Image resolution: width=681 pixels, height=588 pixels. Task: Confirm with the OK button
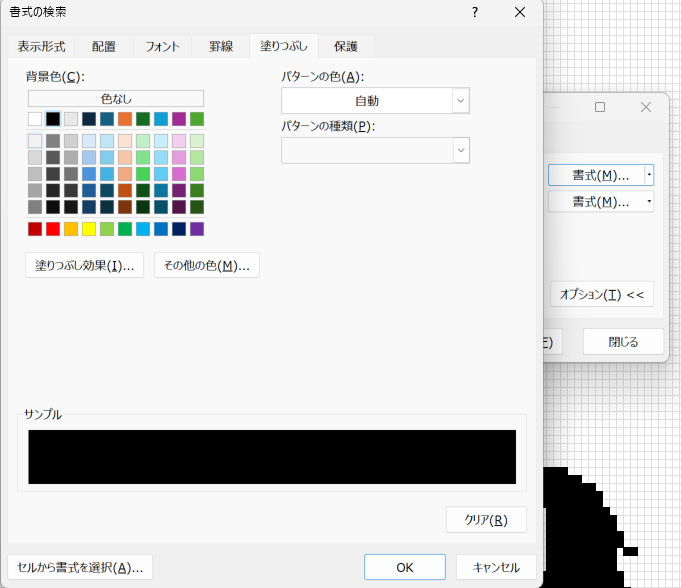404,567
